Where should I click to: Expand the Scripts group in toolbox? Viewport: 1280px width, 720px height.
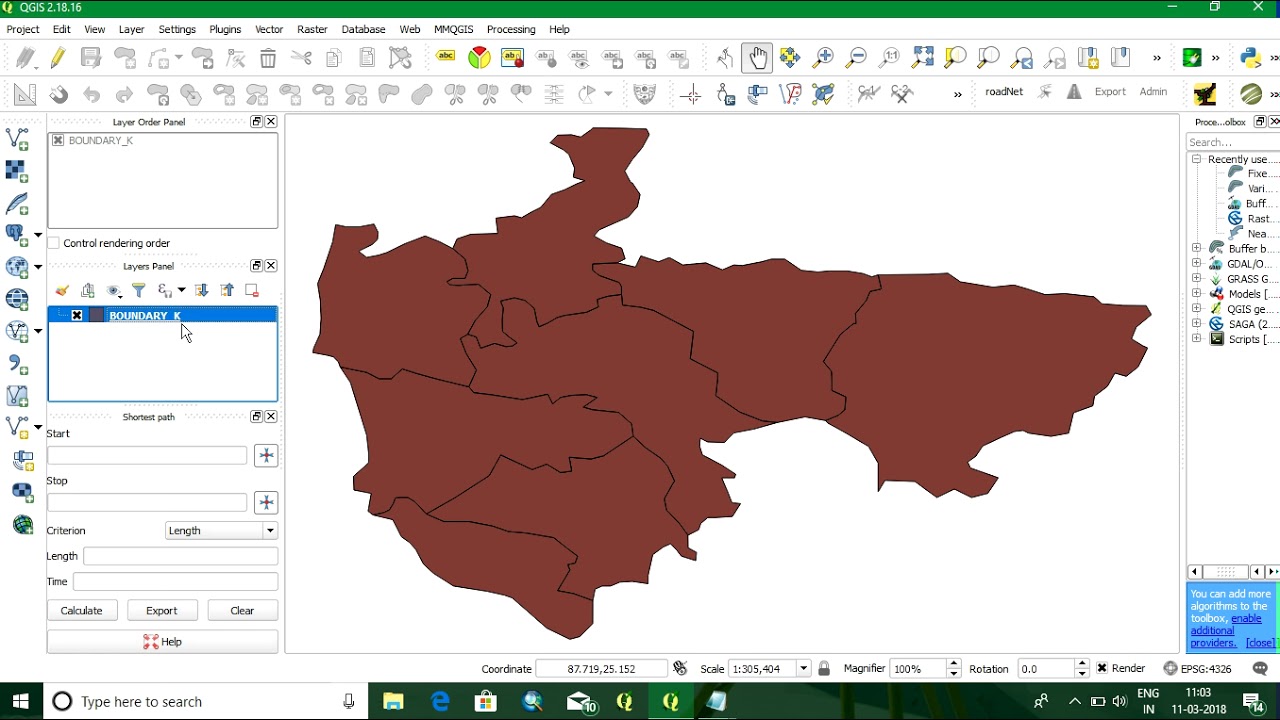[x=1197, y=339]
